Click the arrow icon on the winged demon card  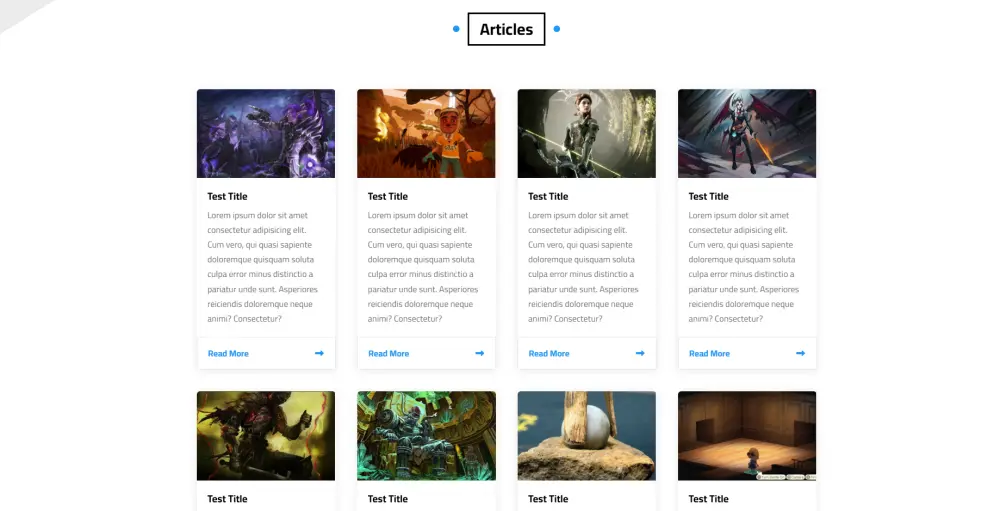click(x=800, y=353)
